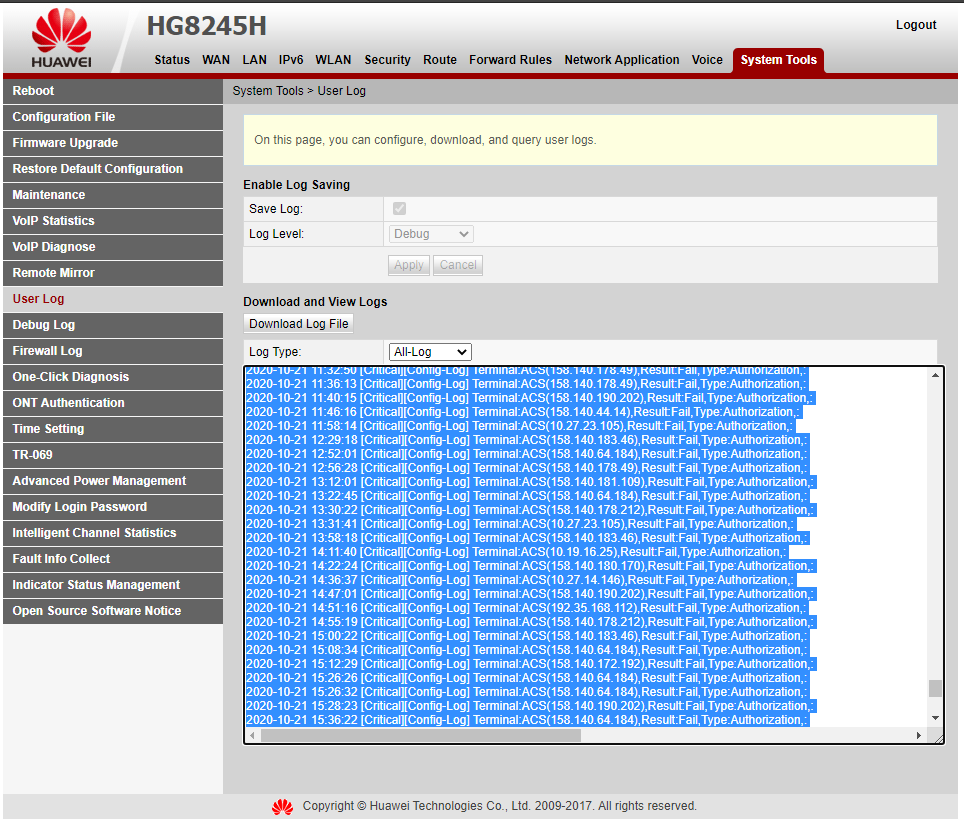Click the log box scroll up arrow
This screenshot has width=964, height=821.
click(x=935, y=375)
